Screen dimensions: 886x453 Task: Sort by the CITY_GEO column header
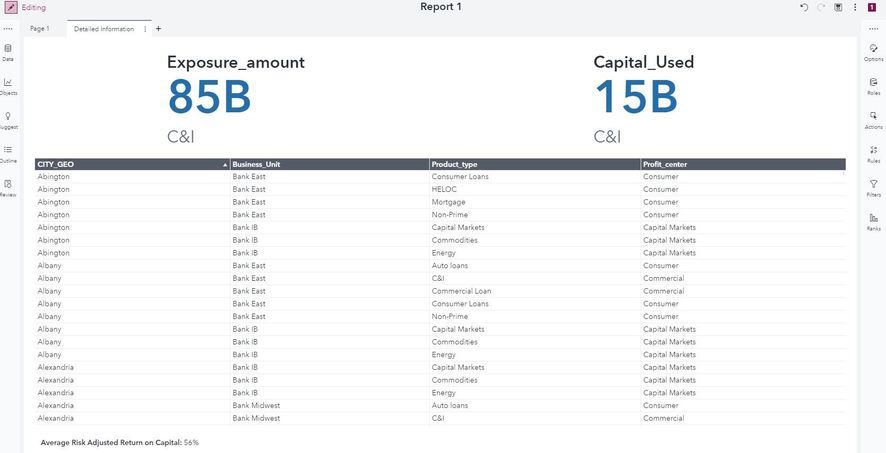click(130, 164)
